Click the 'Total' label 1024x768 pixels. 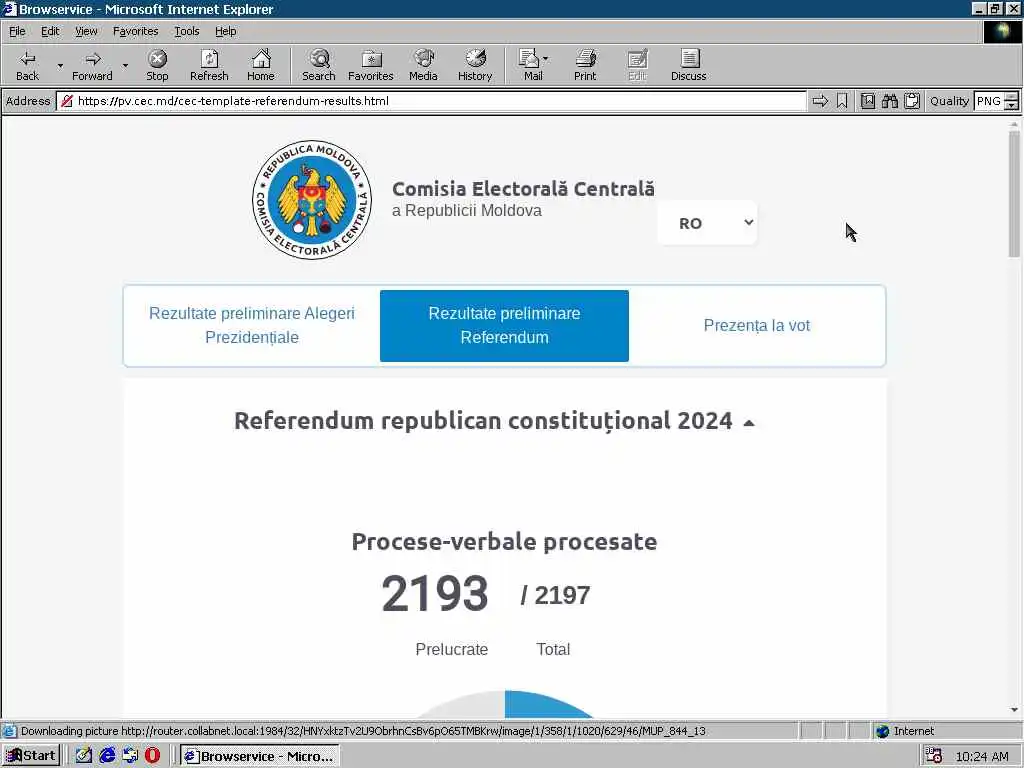[553, 649]
